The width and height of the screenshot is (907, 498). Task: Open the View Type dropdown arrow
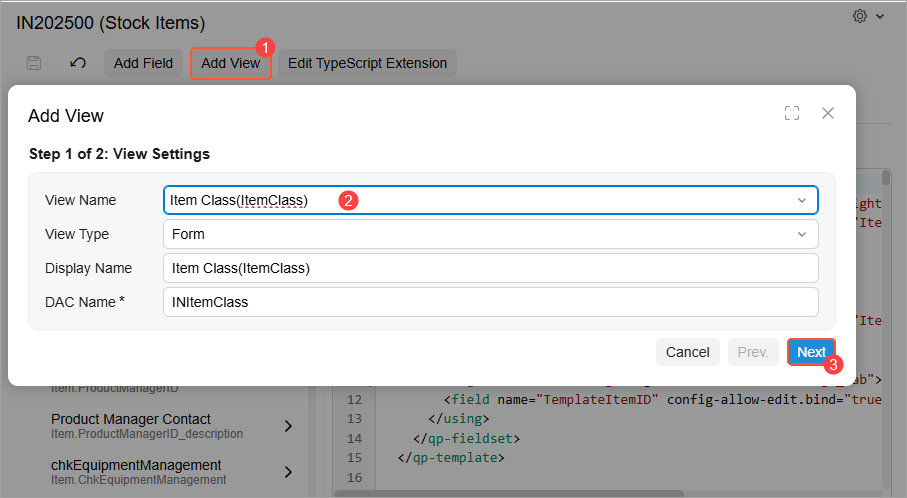(x=801, y=234)
